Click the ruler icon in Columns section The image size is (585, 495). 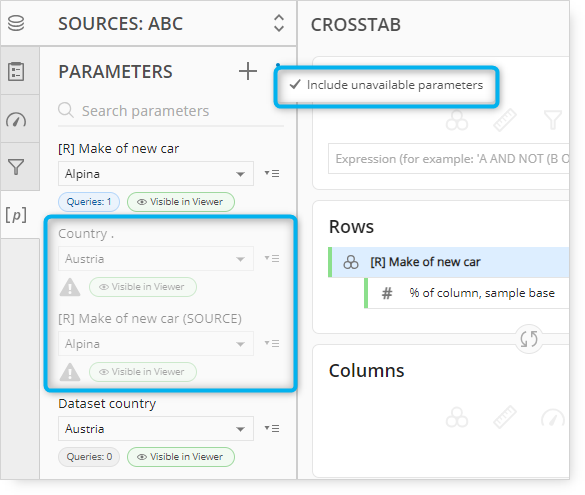point(504,417)
